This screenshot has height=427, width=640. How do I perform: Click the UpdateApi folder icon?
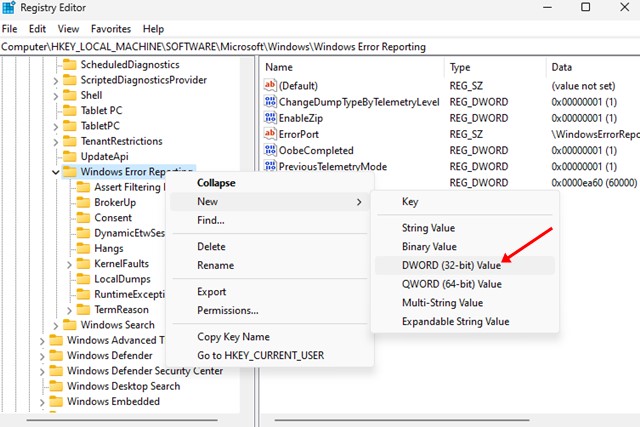pyautogui.click(x=69, y=156)
